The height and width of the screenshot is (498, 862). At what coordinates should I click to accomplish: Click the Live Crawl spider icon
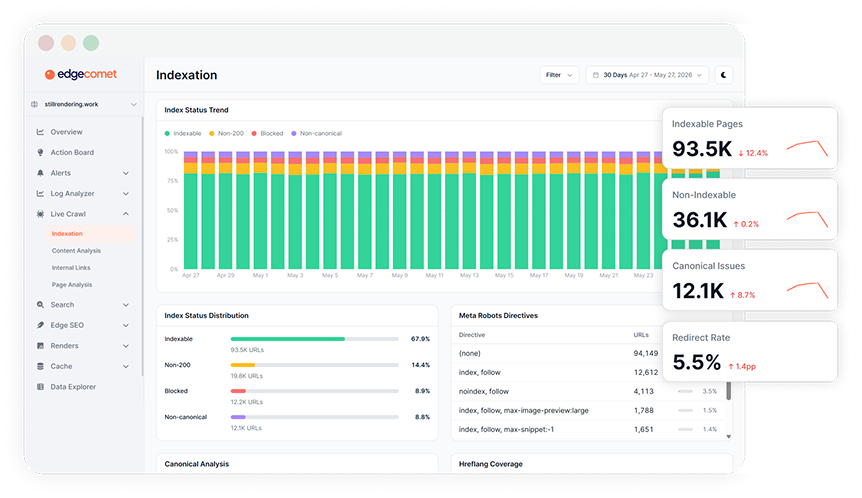click(x=40, y=214)
